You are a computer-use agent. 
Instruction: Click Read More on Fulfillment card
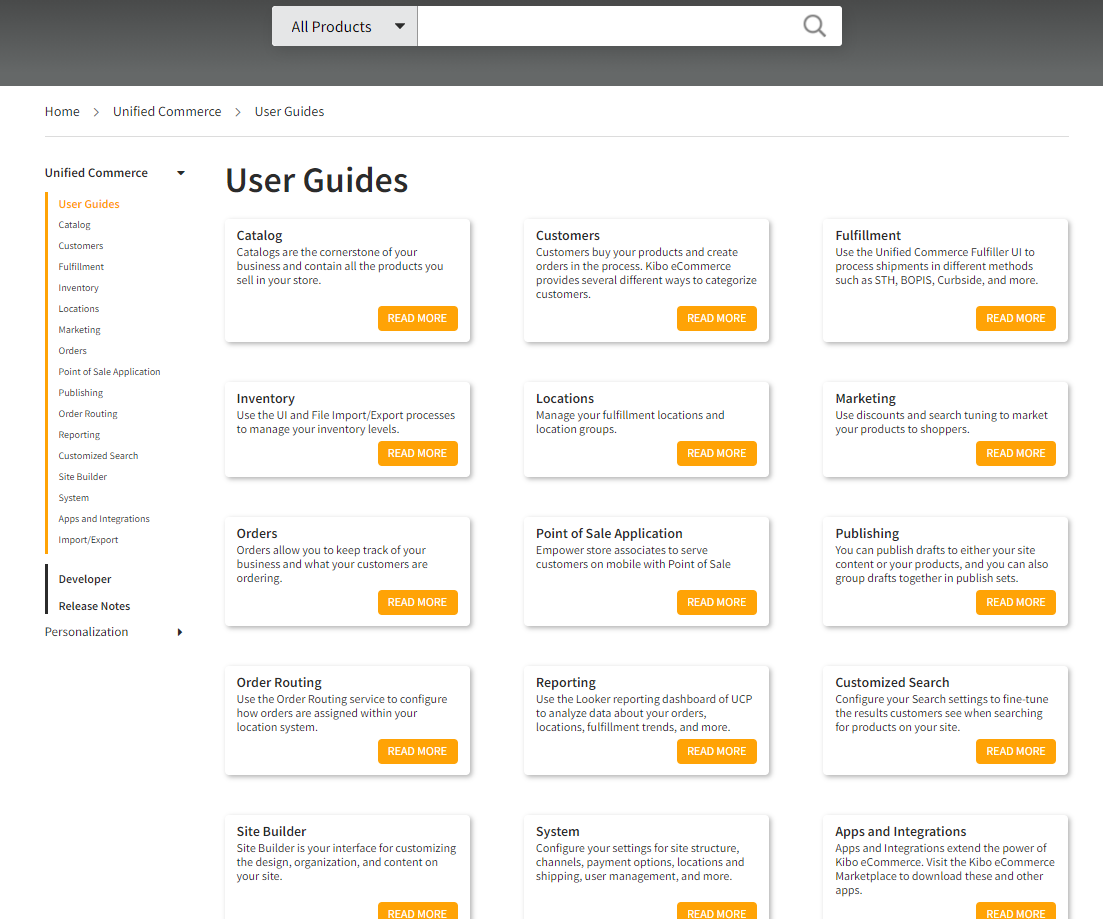[x=1015, y=318]
